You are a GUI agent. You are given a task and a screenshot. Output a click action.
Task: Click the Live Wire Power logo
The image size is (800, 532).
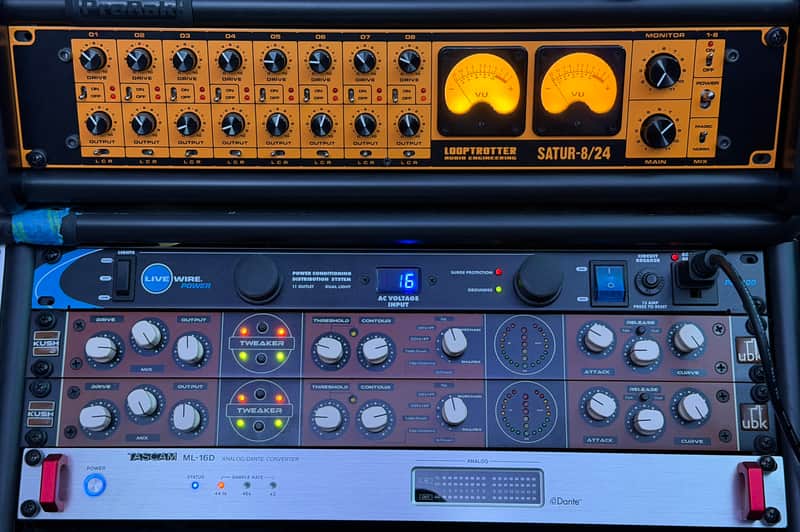pos(175,279)
